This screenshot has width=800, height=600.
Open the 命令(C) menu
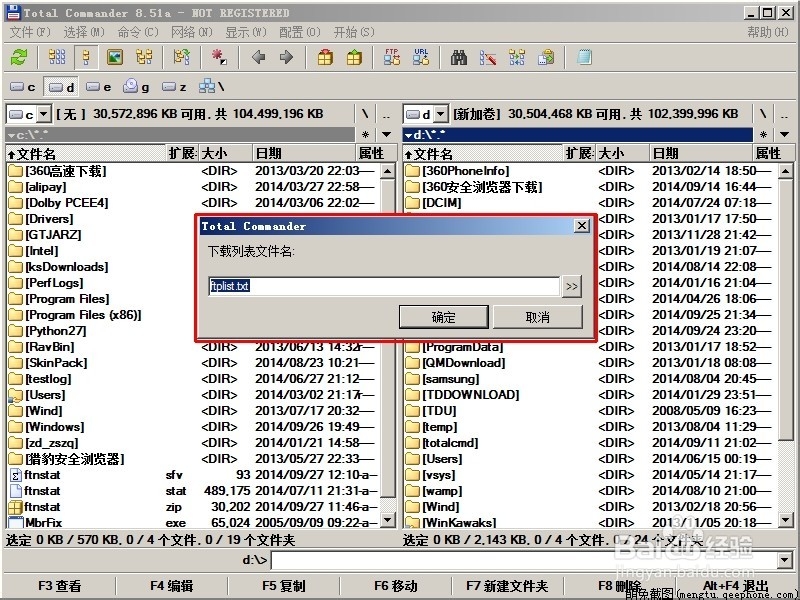coord(138,32)
